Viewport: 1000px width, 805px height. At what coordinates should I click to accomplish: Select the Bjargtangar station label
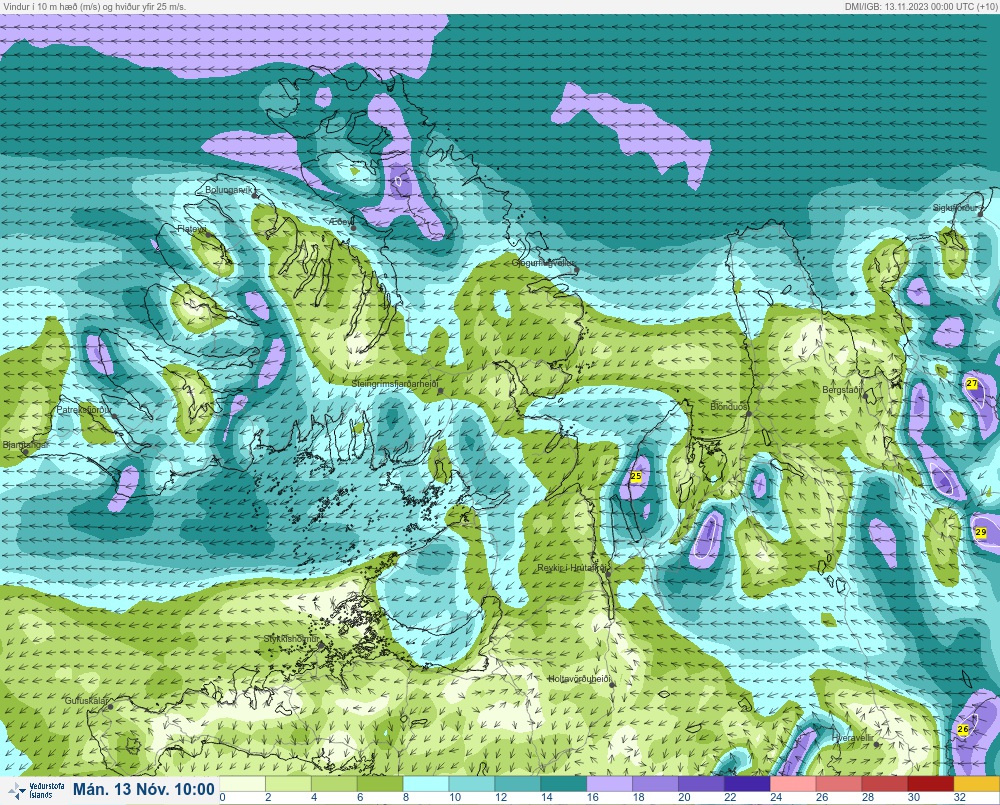(25, 445)
